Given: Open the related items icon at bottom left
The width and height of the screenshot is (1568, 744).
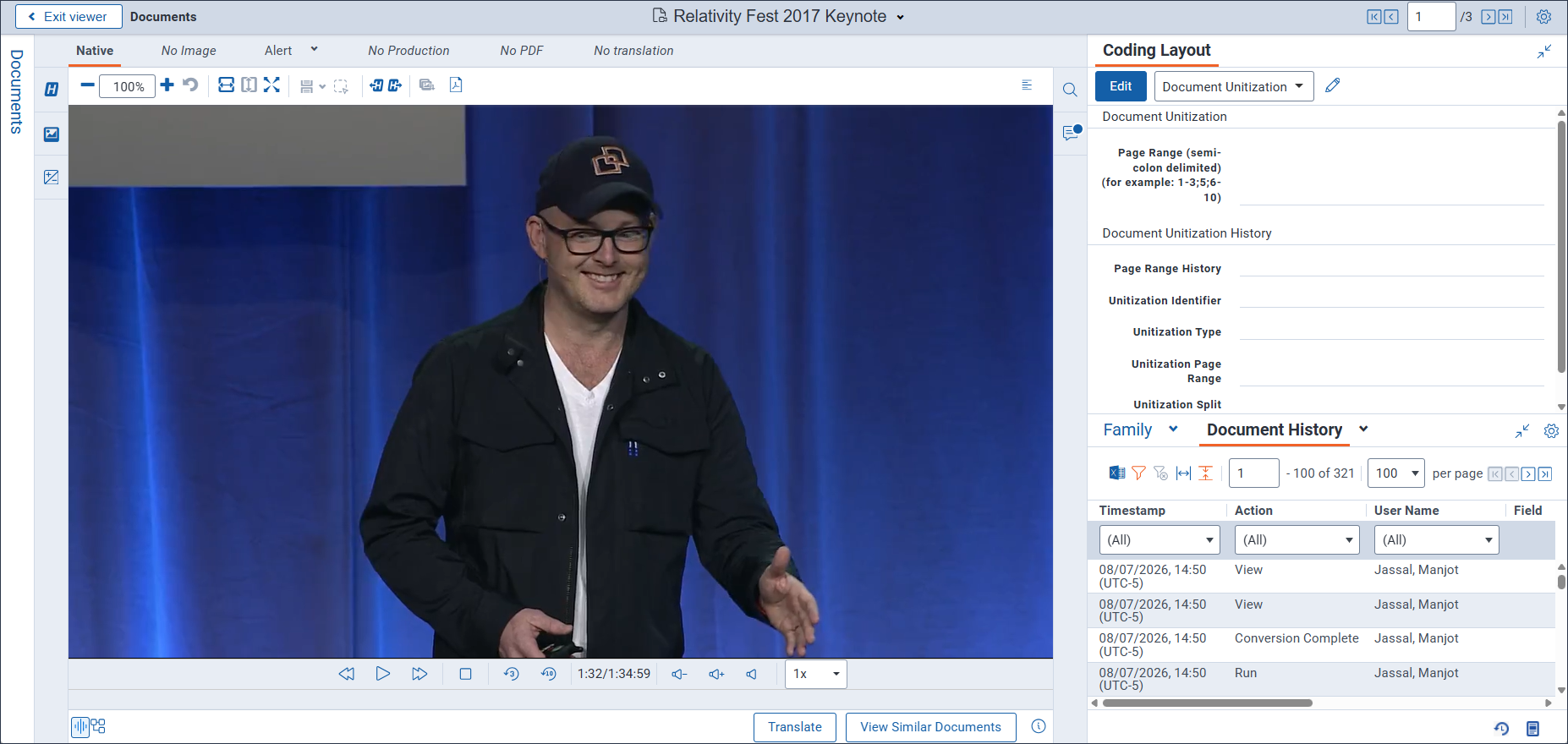Looking at the screenshot, I should [x=98, y=726].
